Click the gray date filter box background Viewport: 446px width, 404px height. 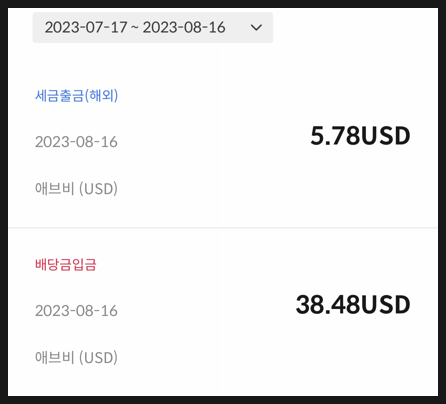pyautogui.click(x=153, y=27)
